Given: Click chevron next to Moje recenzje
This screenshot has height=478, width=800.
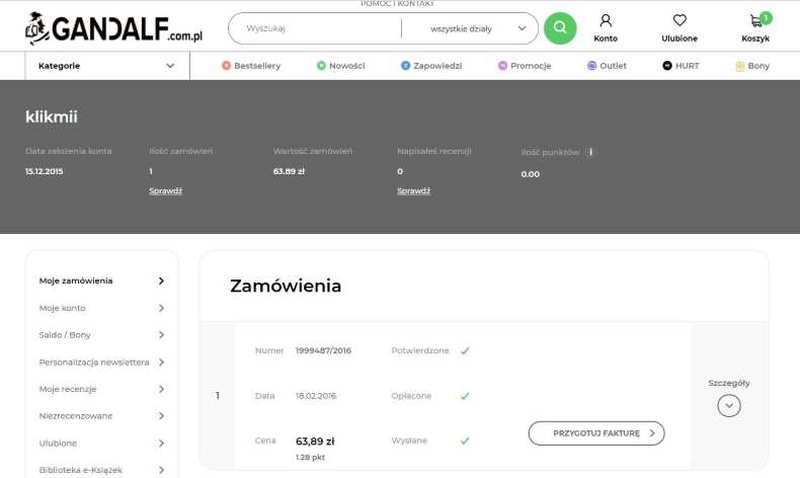Looking at the screenshot, I should (x=161, y=389).
